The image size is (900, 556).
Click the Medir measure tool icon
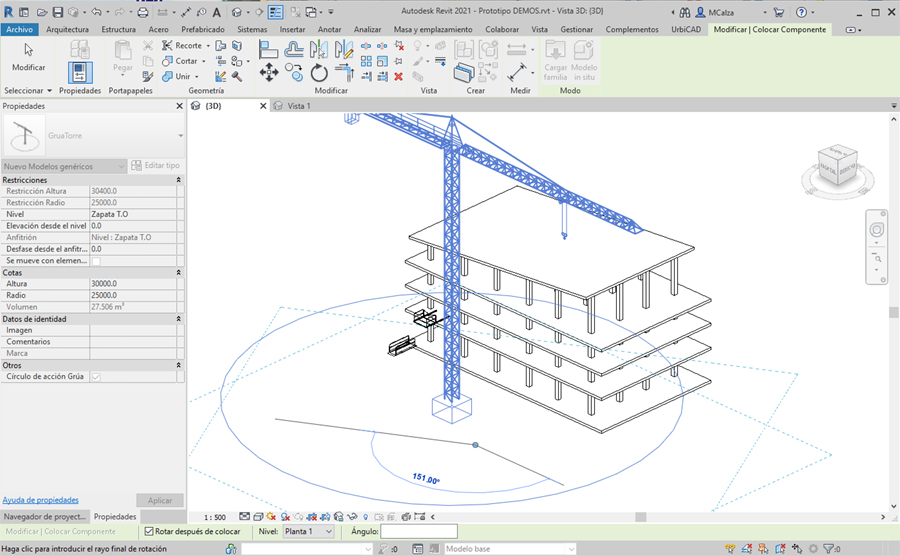(x=519, y=72)
